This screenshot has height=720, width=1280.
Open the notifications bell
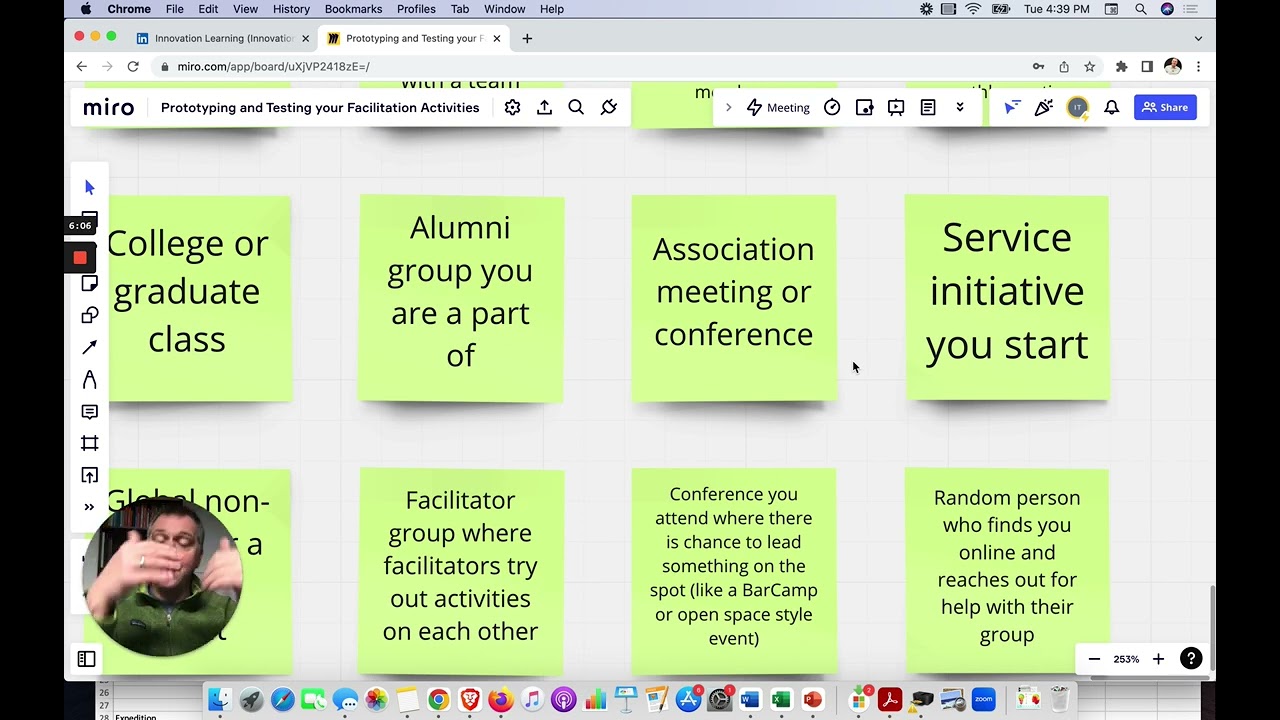(x=1111, y=107)
